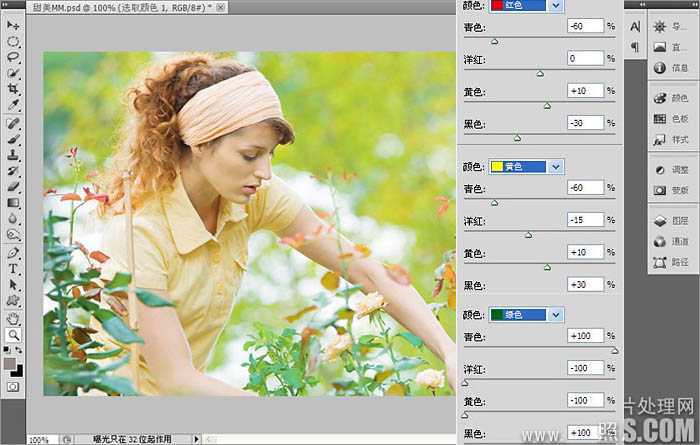Screen dimensions: 700x445
Task: Select the Elliptical Marquee tool
Action: coord(13,42)
